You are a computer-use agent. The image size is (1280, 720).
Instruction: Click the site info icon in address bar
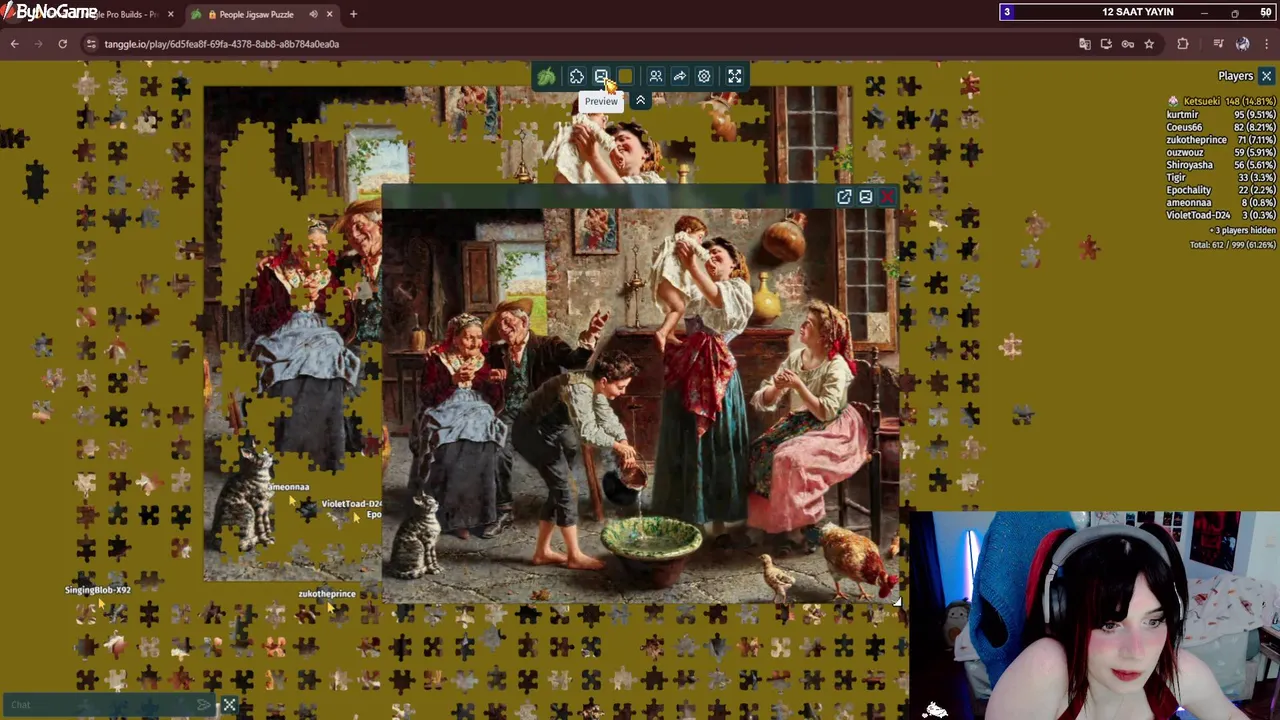pos(91,44)
